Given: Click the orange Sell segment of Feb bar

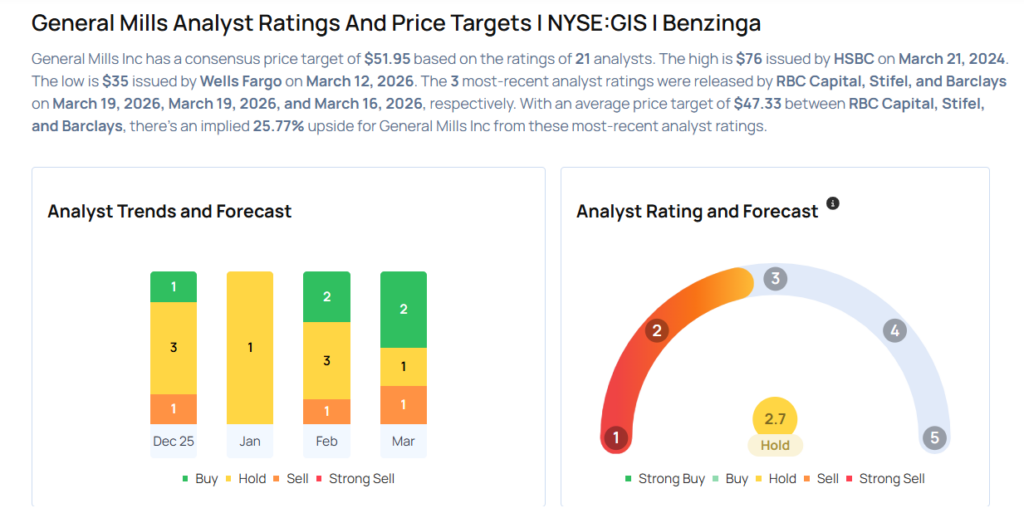Looking at the screenshot, I should pyautogui.click(x=326, y=411).
